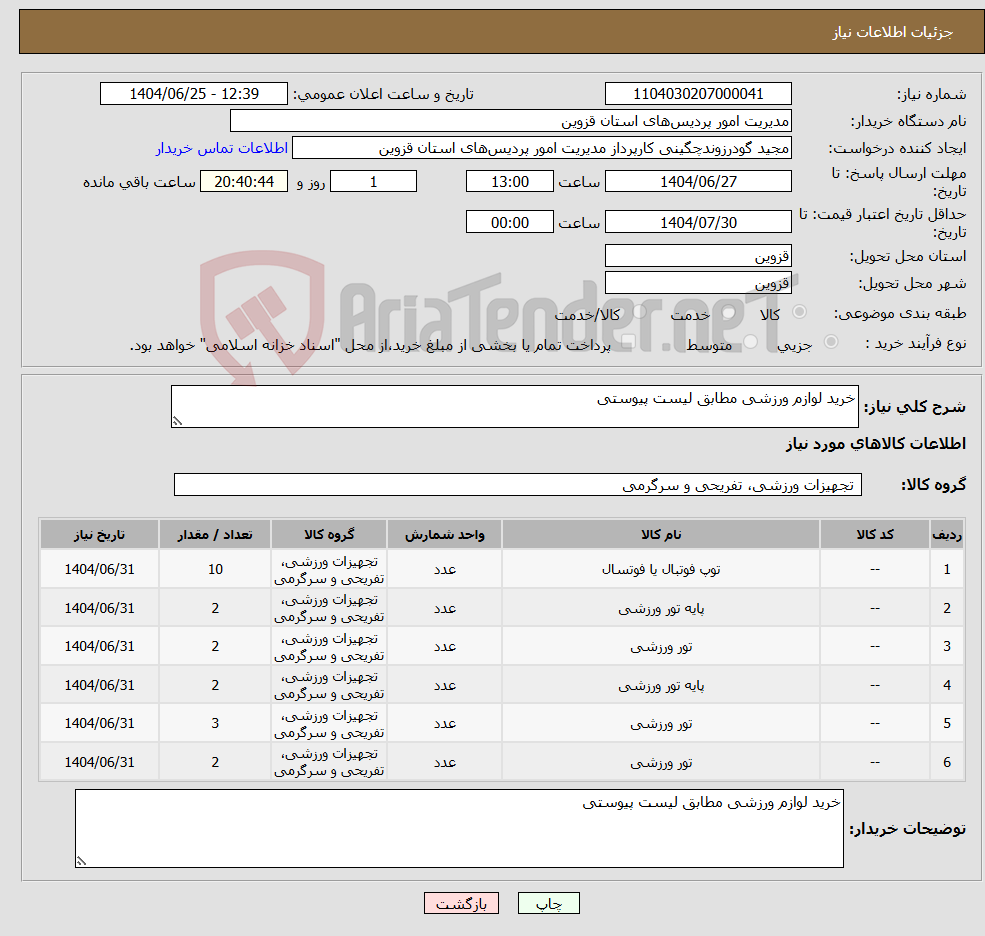Click the countdown timer showing 20:40:44
985x936 pixels.
point(241,181)
